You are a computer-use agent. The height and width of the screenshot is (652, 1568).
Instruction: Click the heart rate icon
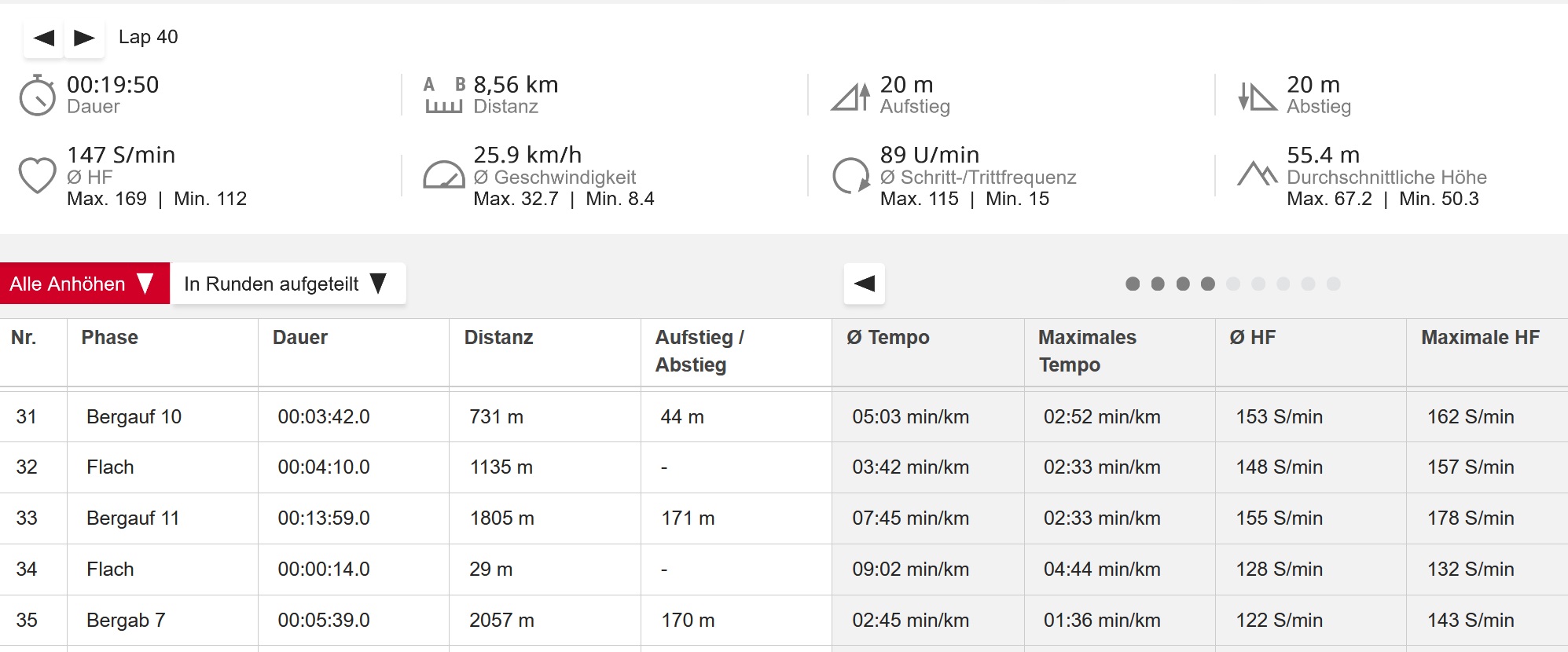[x=37, y=175]
